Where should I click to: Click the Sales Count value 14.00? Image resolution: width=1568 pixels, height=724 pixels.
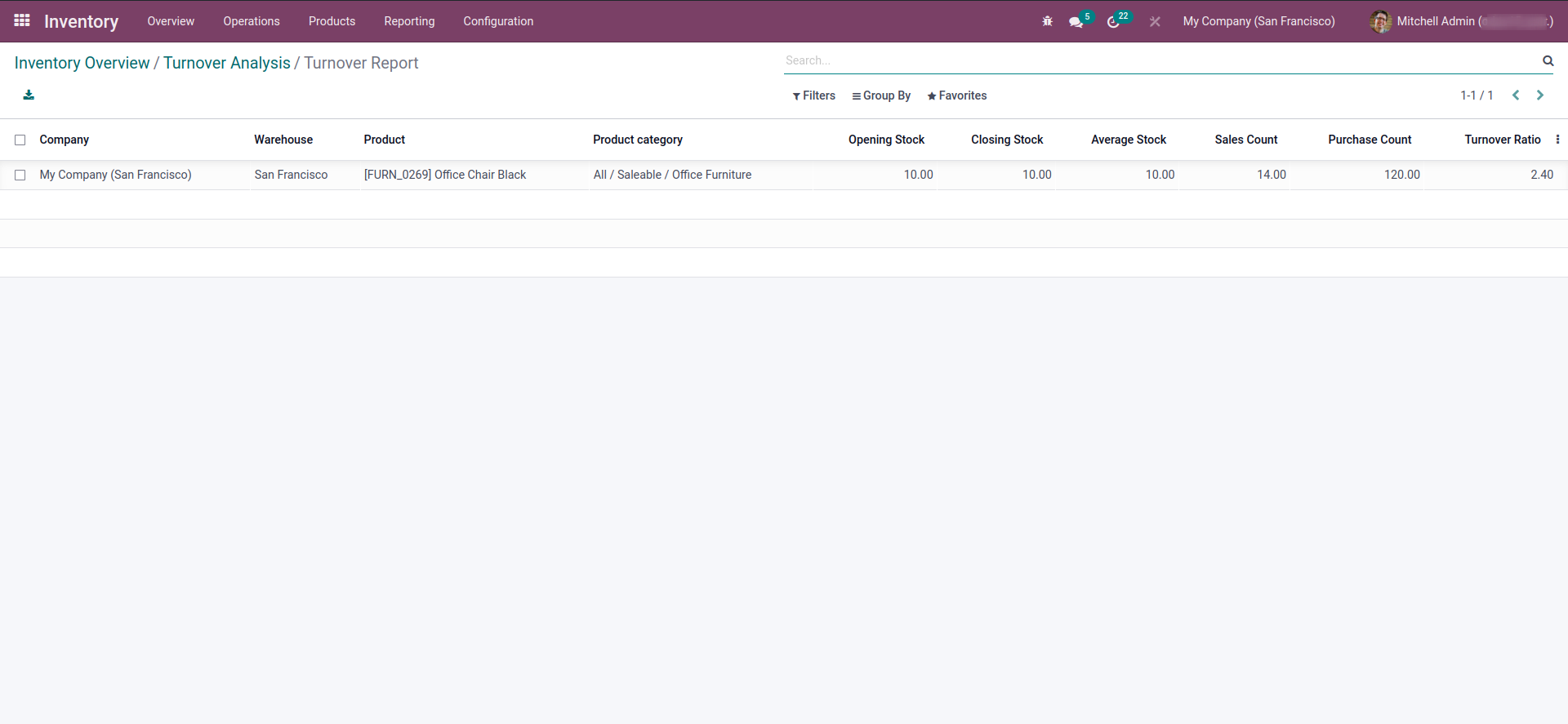1272,175
